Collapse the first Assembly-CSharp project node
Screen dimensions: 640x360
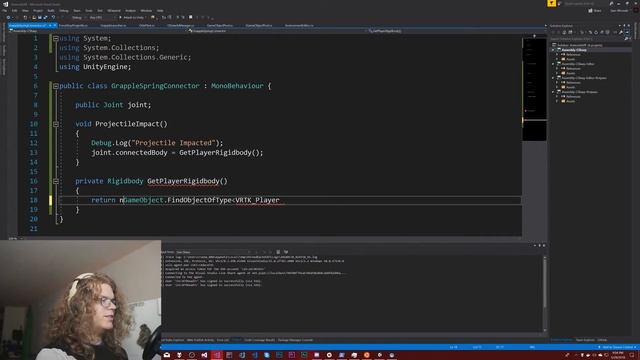click(553, 50)
